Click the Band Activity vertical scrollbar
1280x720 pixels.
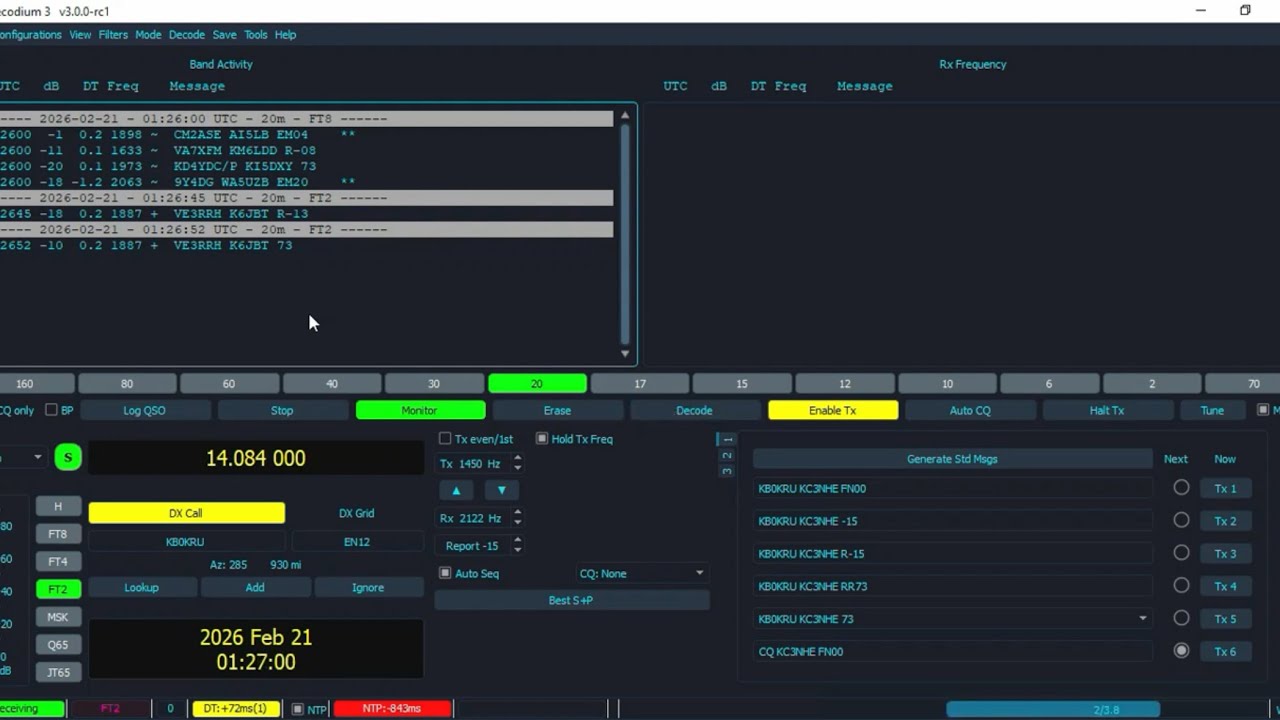click(625, 234)
